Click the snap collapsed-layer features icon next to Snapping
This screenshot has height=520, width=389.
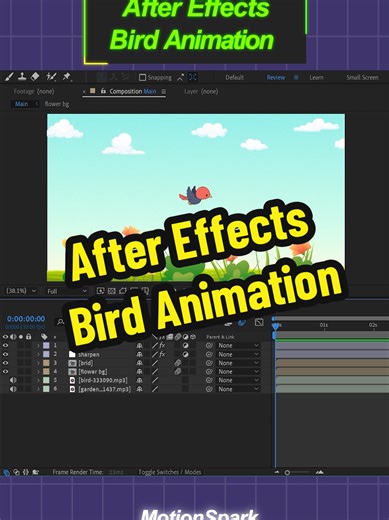click(x=180, y=77)
